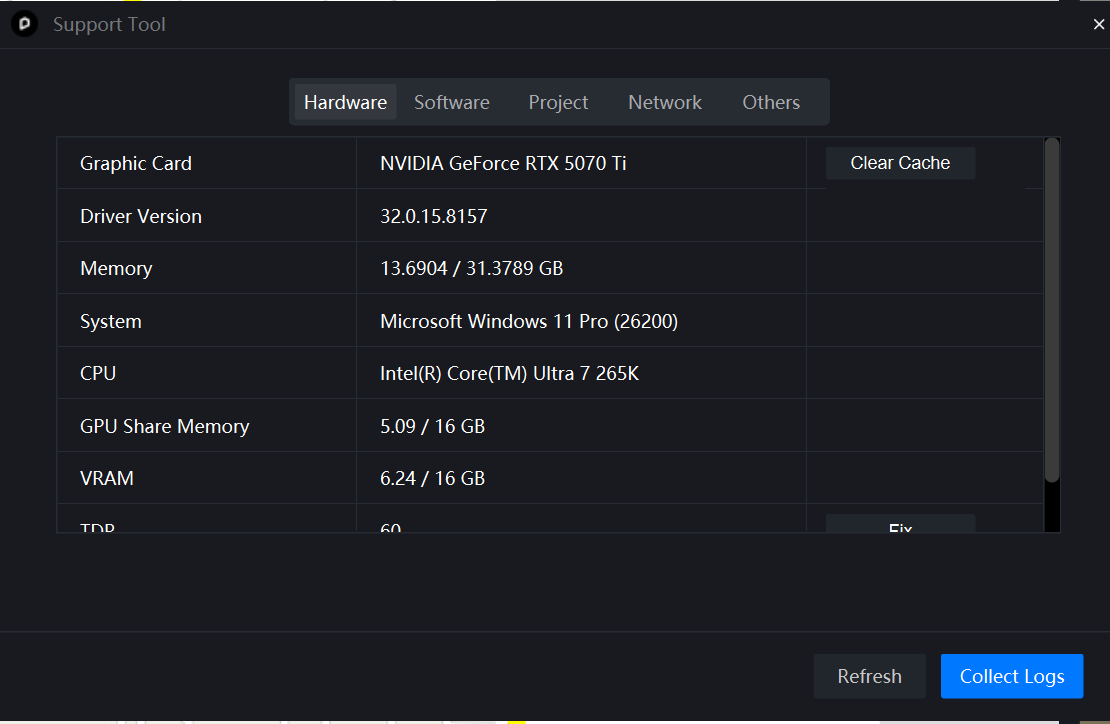Open the Software tab
1110x724 pixels.
pyautogui.click(x=452, y=102)
